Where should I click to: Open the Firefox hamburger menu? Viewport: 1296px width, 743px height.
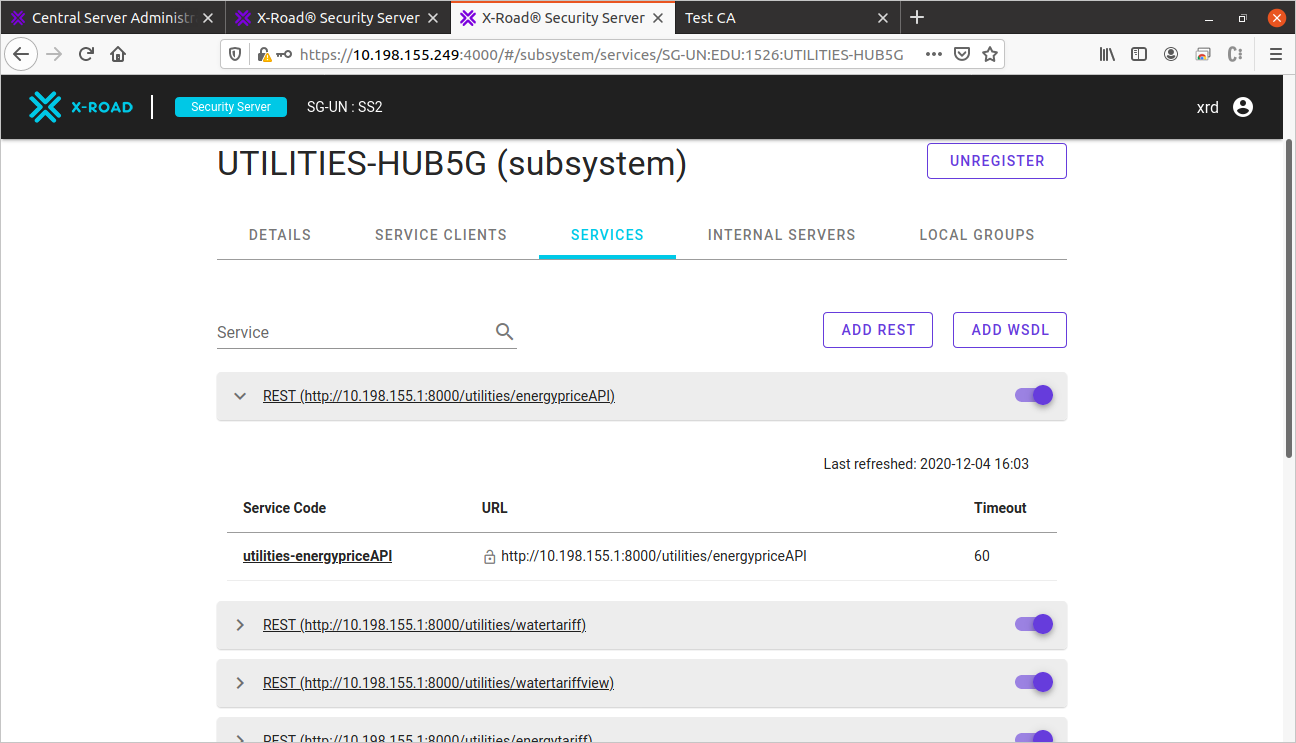tap(1275, 55)
